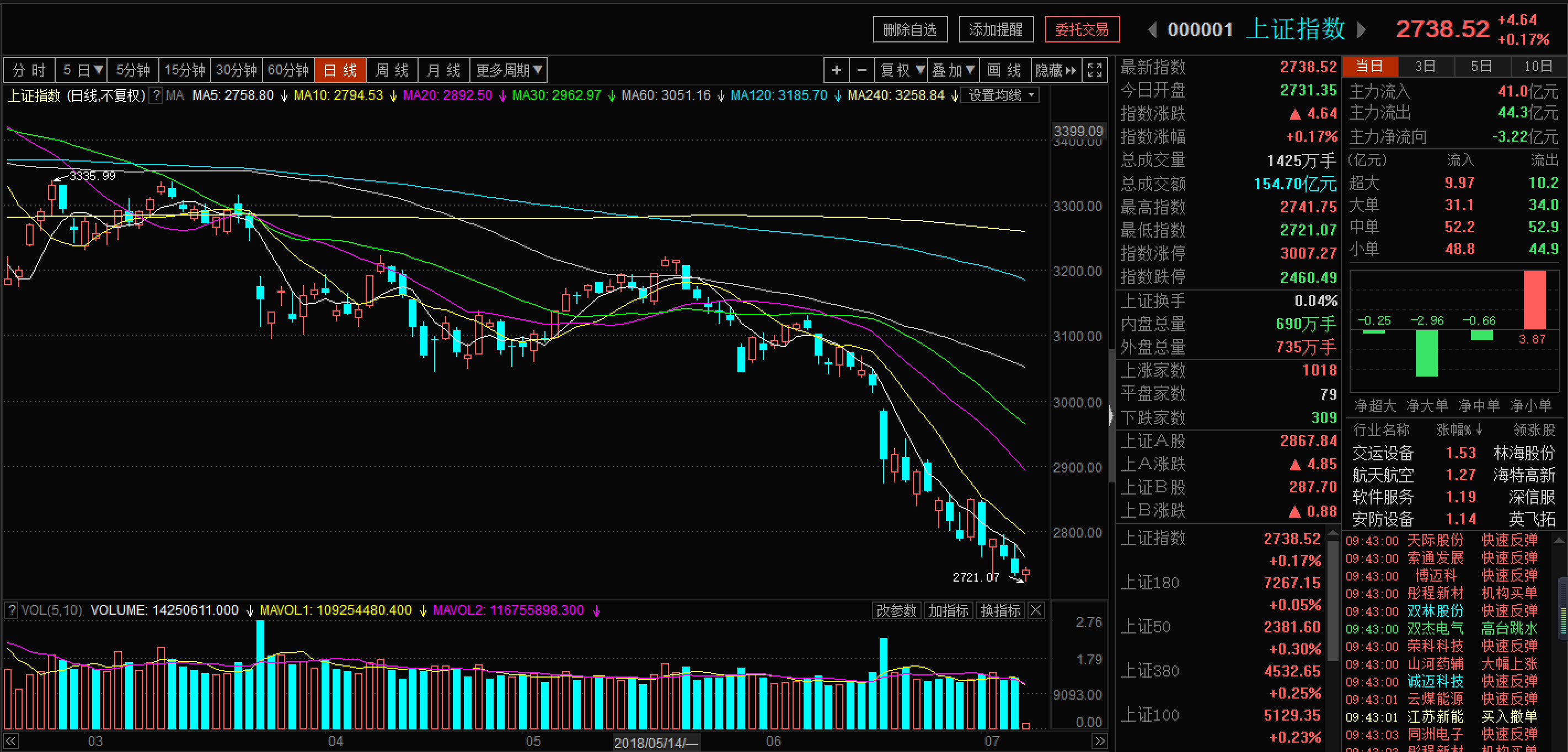This screenshot has width=1568, height=752.
Task: Close the VOL indicator panel
Action: tap(1036, 610)
